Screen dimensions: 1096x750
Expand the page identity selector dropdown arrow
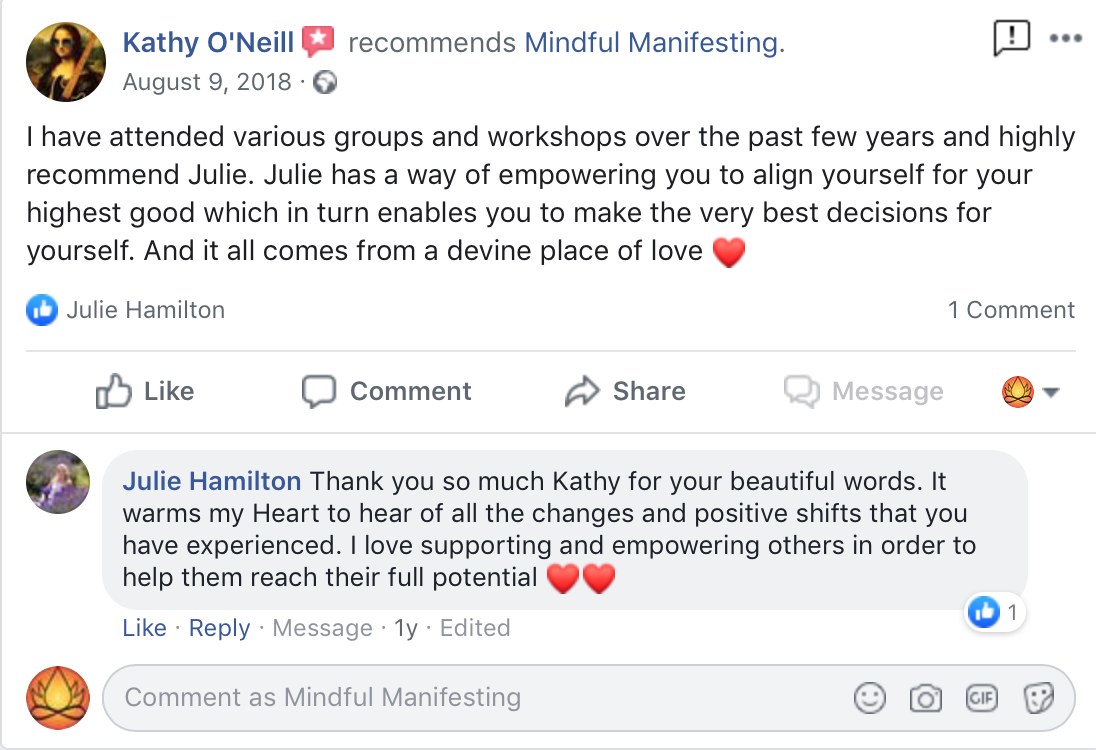[x=1050, y=392]
